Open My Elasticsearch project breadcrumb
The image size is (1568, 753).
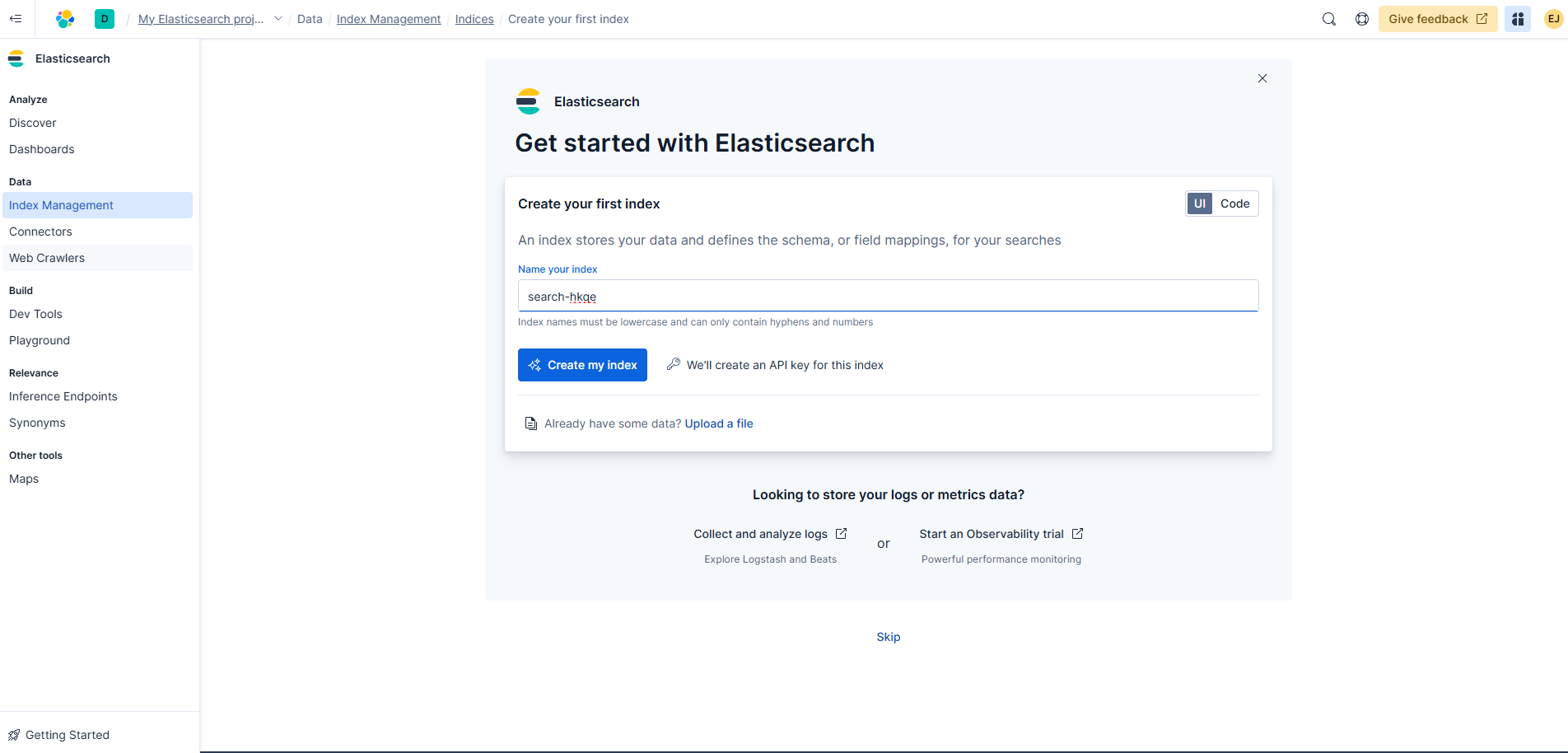pos(201,19)
